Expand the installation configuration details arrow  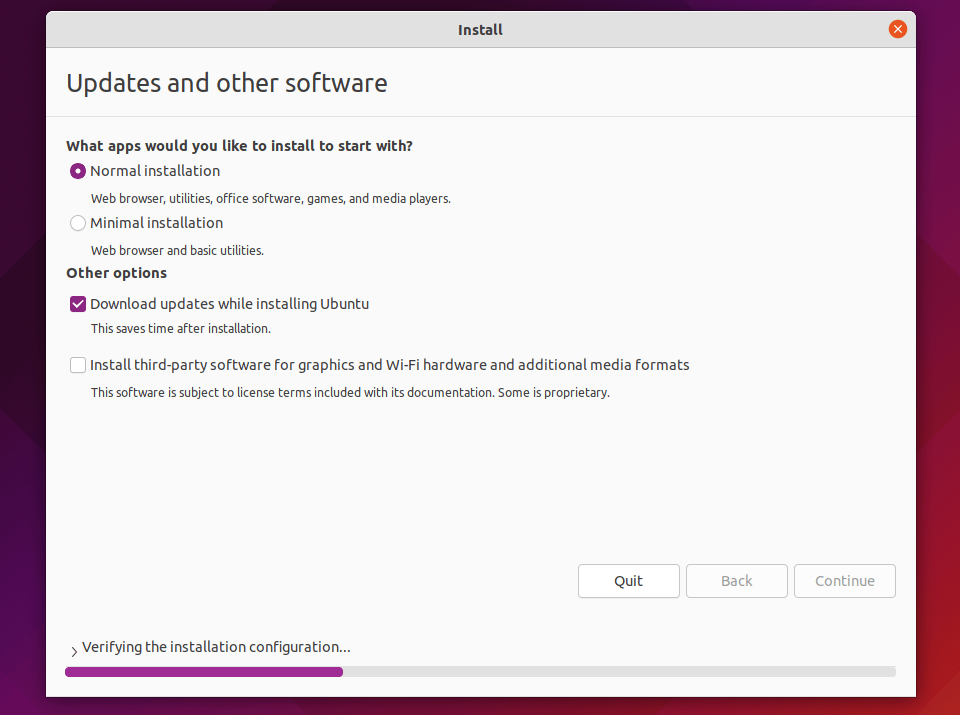[74, 651]
